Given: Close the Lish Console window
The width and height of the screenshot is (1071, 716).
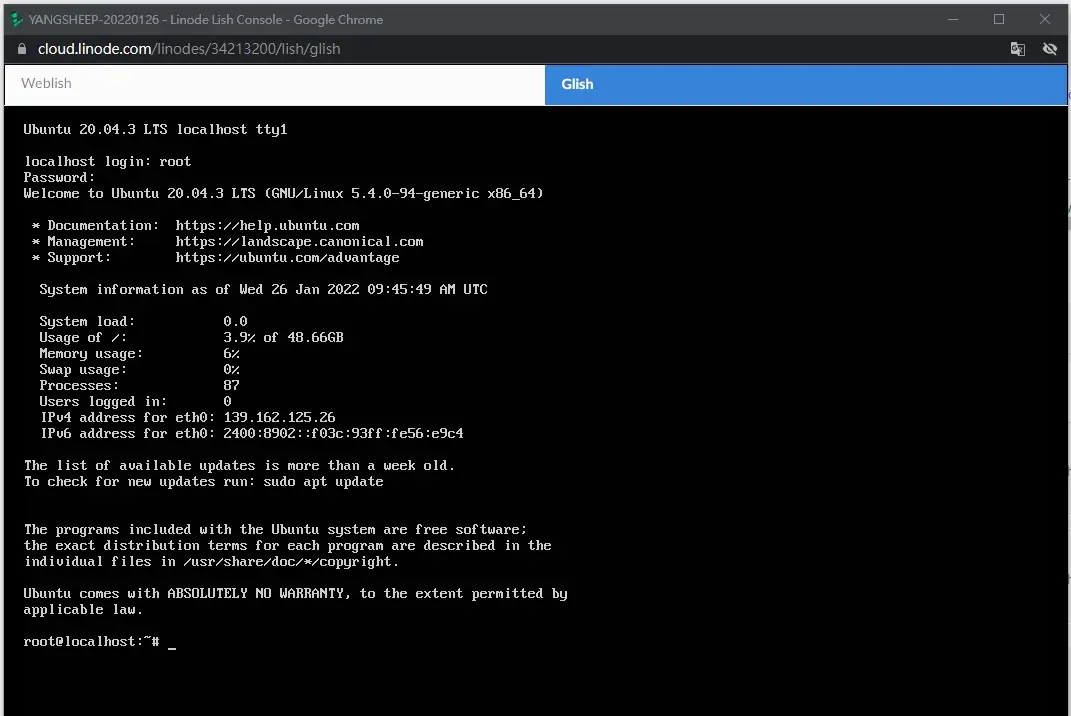Looking at the screenshot, I should click(1044, 19).
